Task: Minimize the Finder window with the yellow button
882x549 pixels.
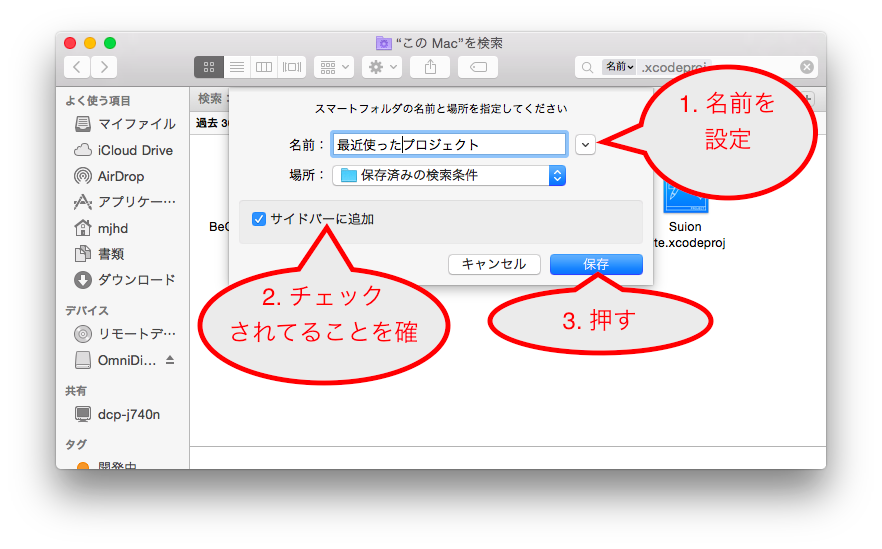Action: pos(90,43)
